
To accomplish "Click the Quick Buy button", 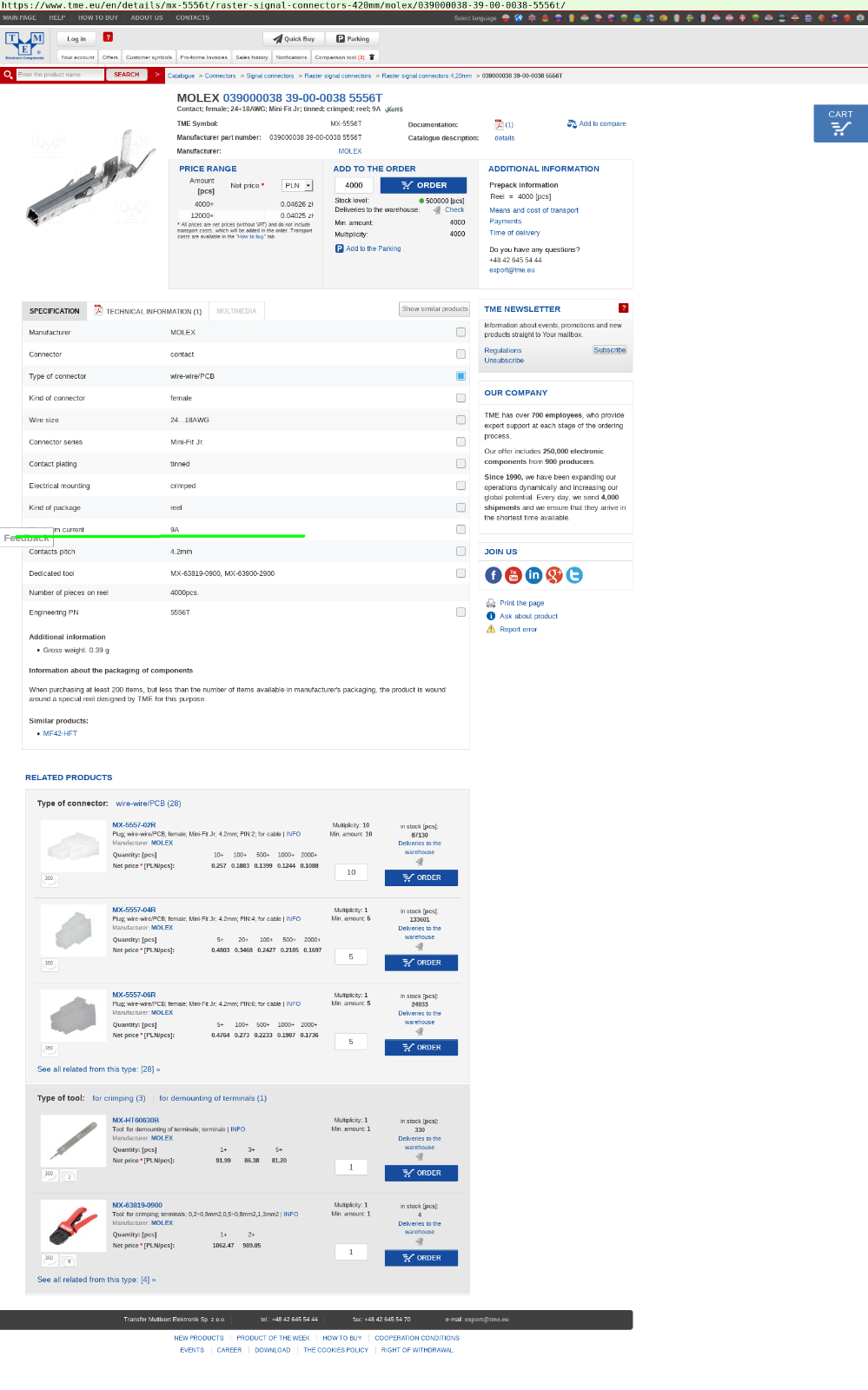I will [x=294, y=38].
